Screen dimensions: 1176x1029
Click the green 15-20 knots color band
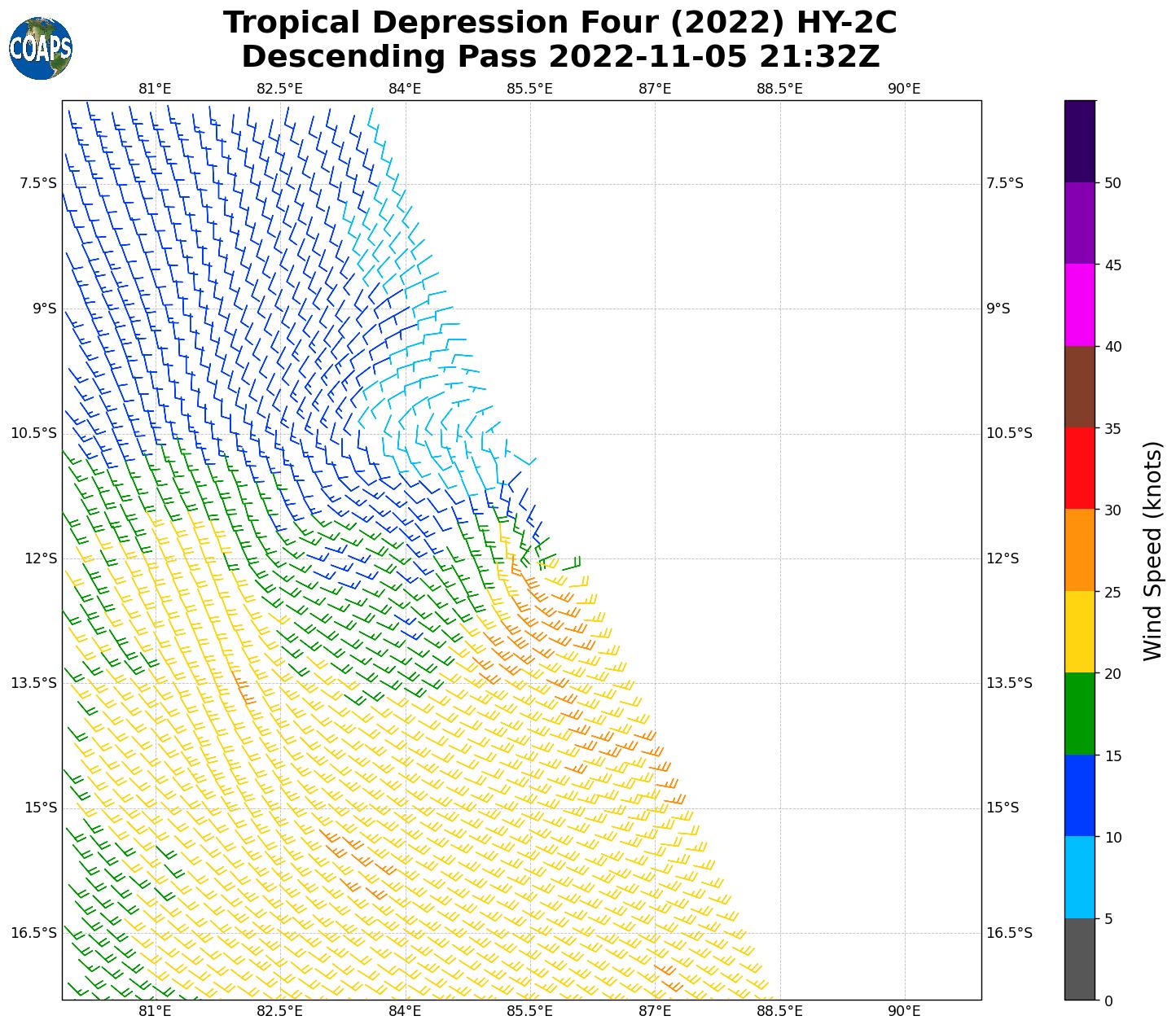(x=1080, y=713)
